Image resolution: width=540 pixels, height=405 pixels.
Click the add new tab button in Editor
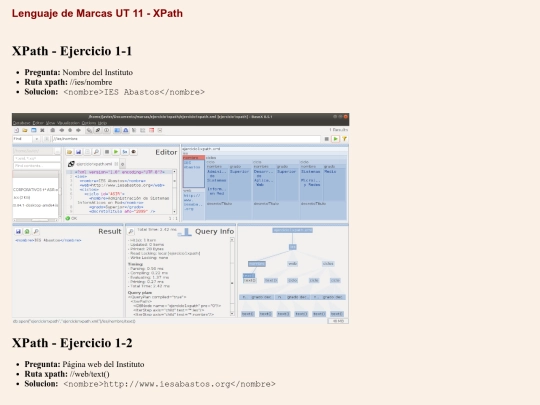click(x=123, y=164)
